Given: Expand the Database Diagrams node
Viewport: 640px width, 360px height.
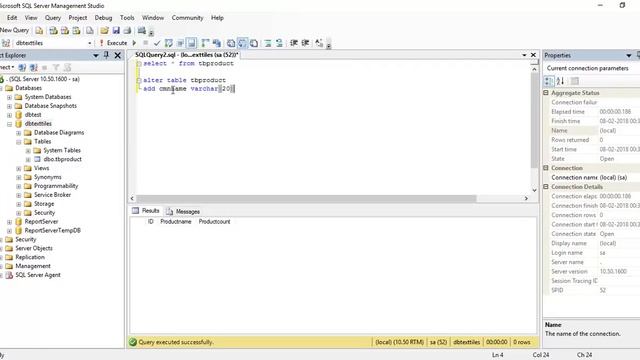Looking at the screenshot, I should coord(19,133).
